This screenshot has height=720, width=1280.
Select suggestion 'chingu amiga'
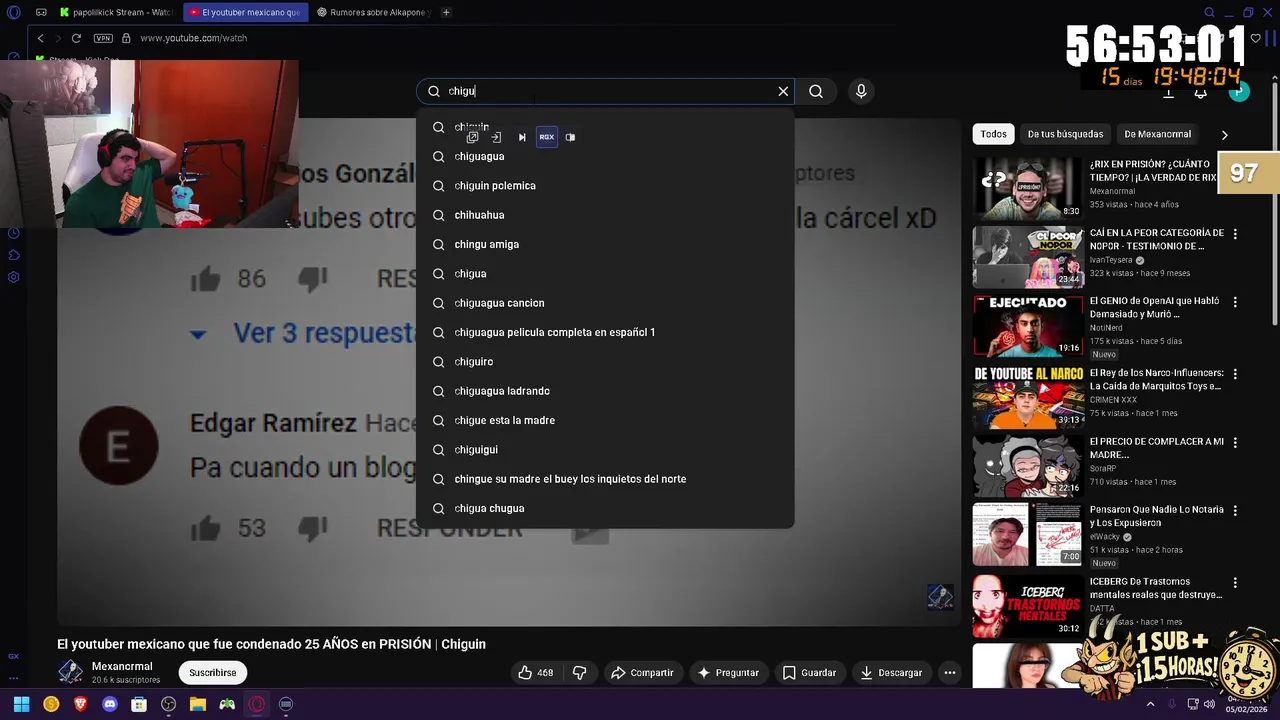point(605,244)
